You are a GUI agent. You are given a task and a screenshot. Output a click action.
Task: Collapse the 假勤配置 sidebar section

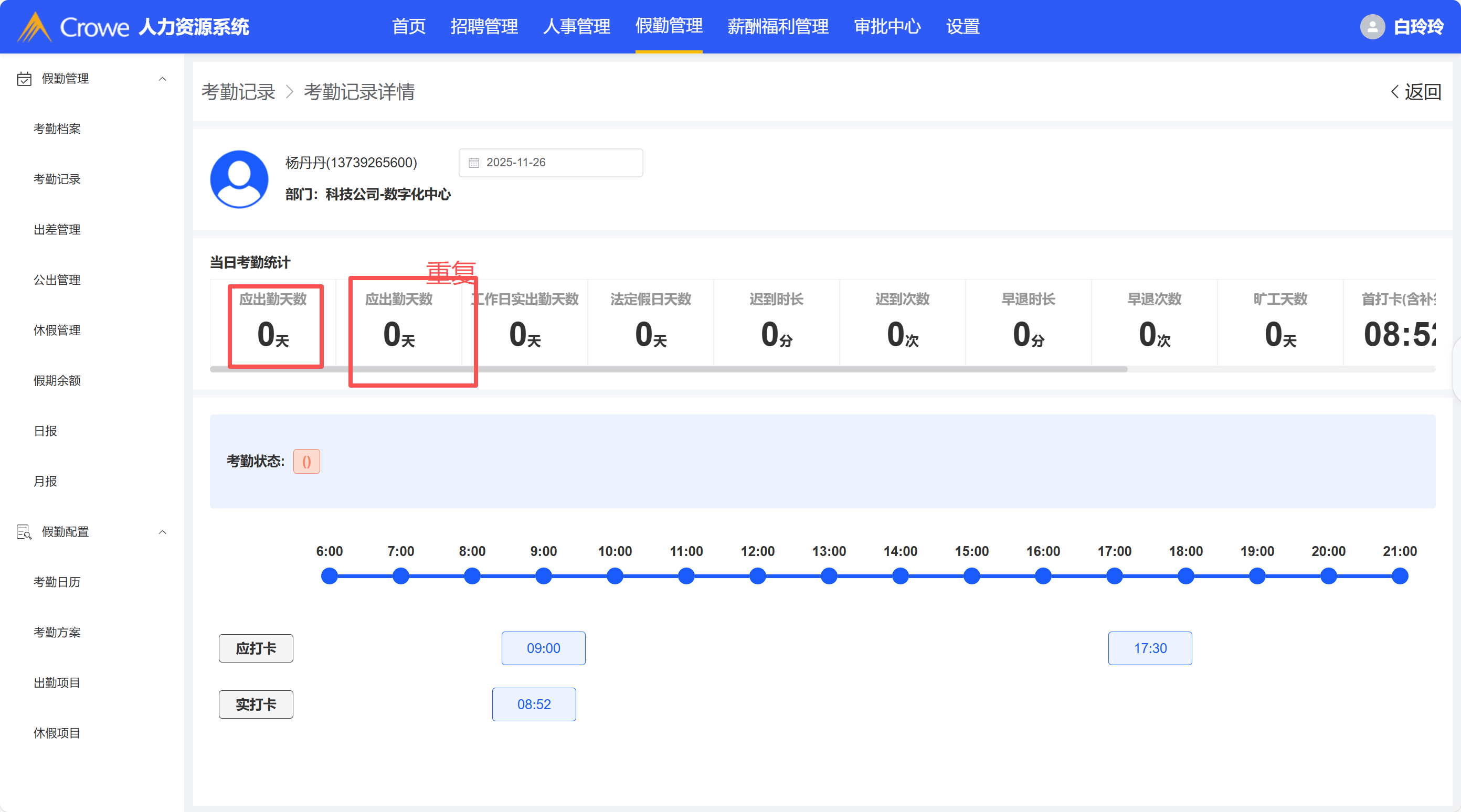[x=162, y=532]
